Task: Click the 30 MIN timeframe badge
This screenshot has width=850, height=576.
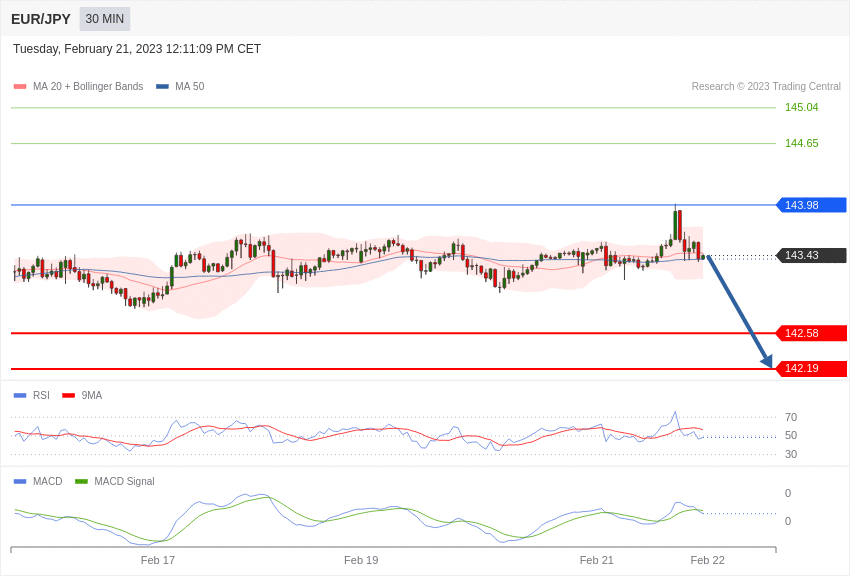Action: pos(105,19)
